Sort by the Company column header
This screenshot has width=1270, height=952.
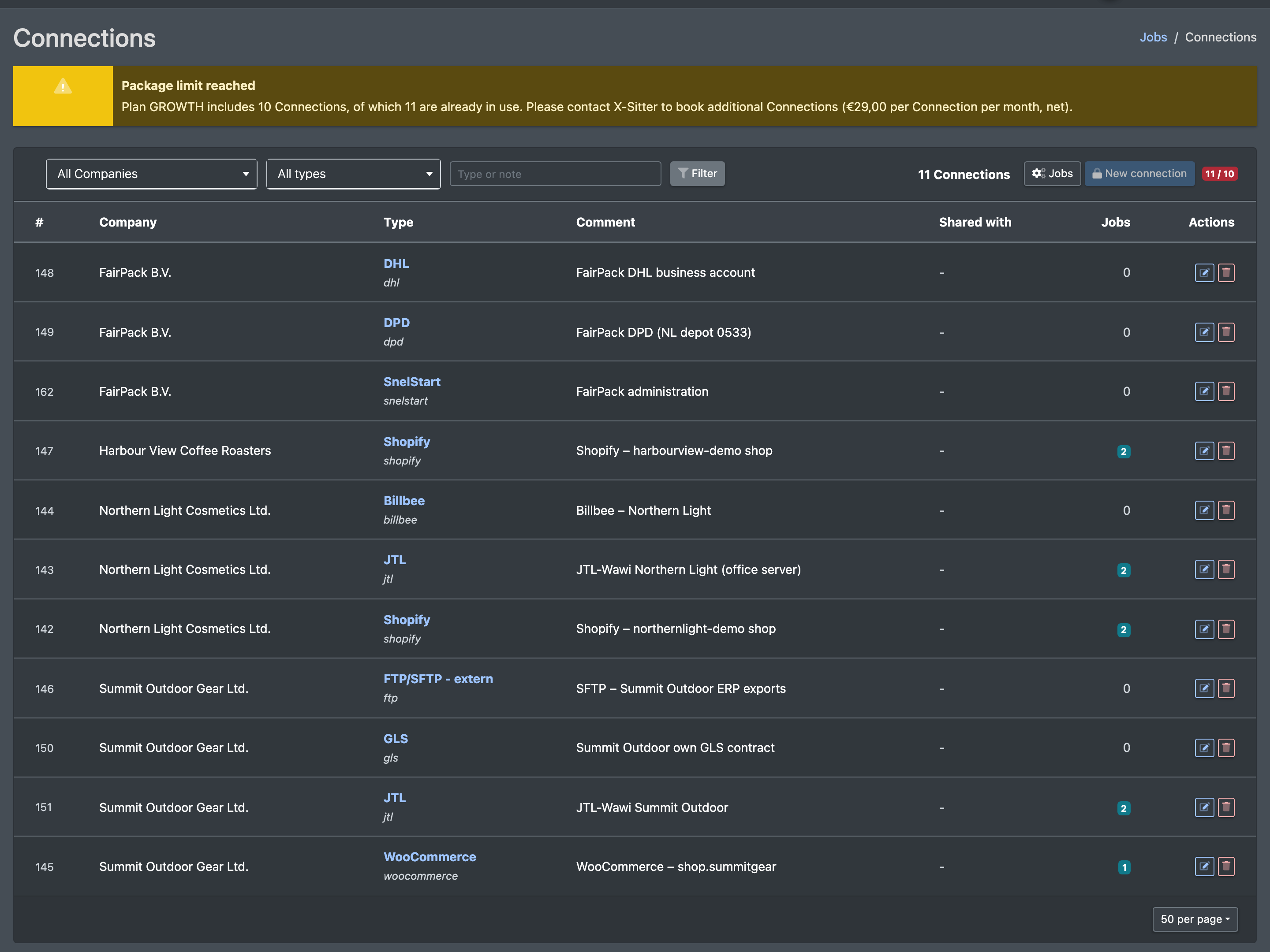tap(127, 222)
